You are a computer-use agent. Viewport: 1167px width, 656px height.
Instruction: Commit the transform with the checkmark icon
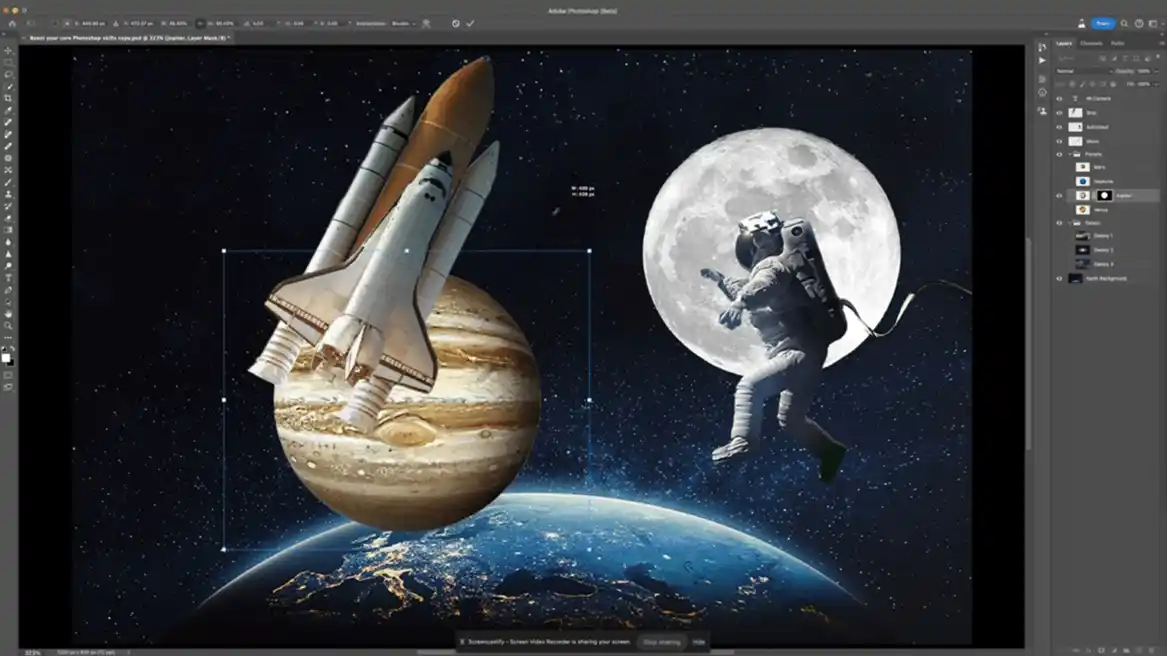click(x=470, y=23)
